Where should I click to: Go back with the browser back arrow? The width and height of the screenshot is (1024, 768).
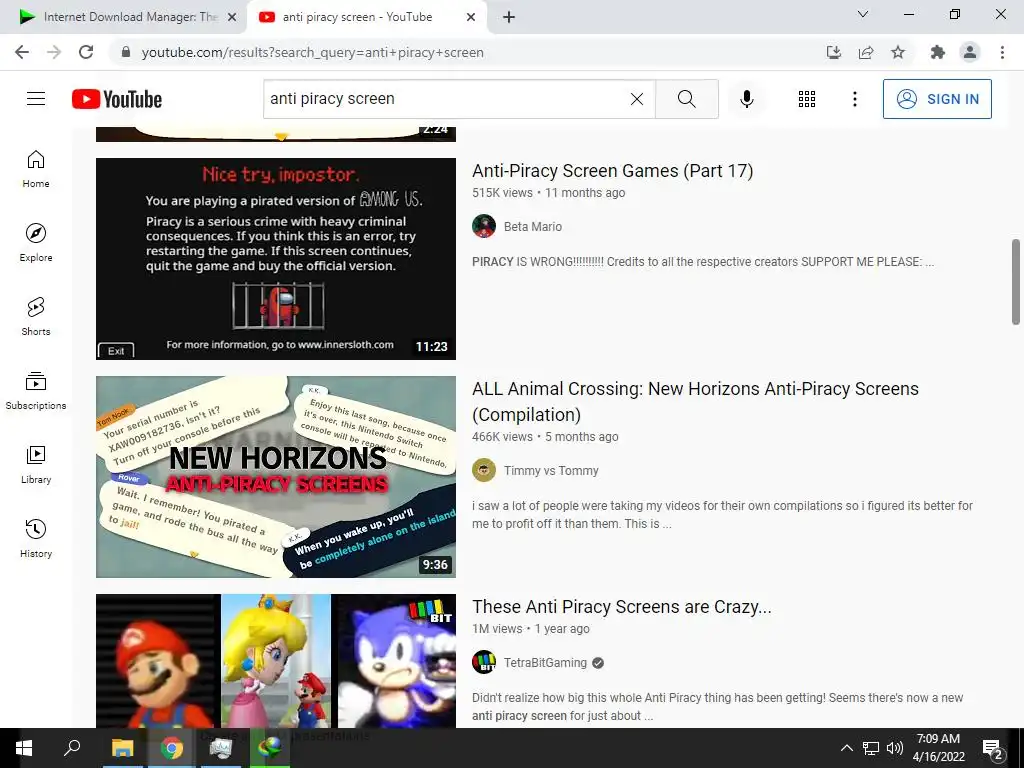[22, 52]
